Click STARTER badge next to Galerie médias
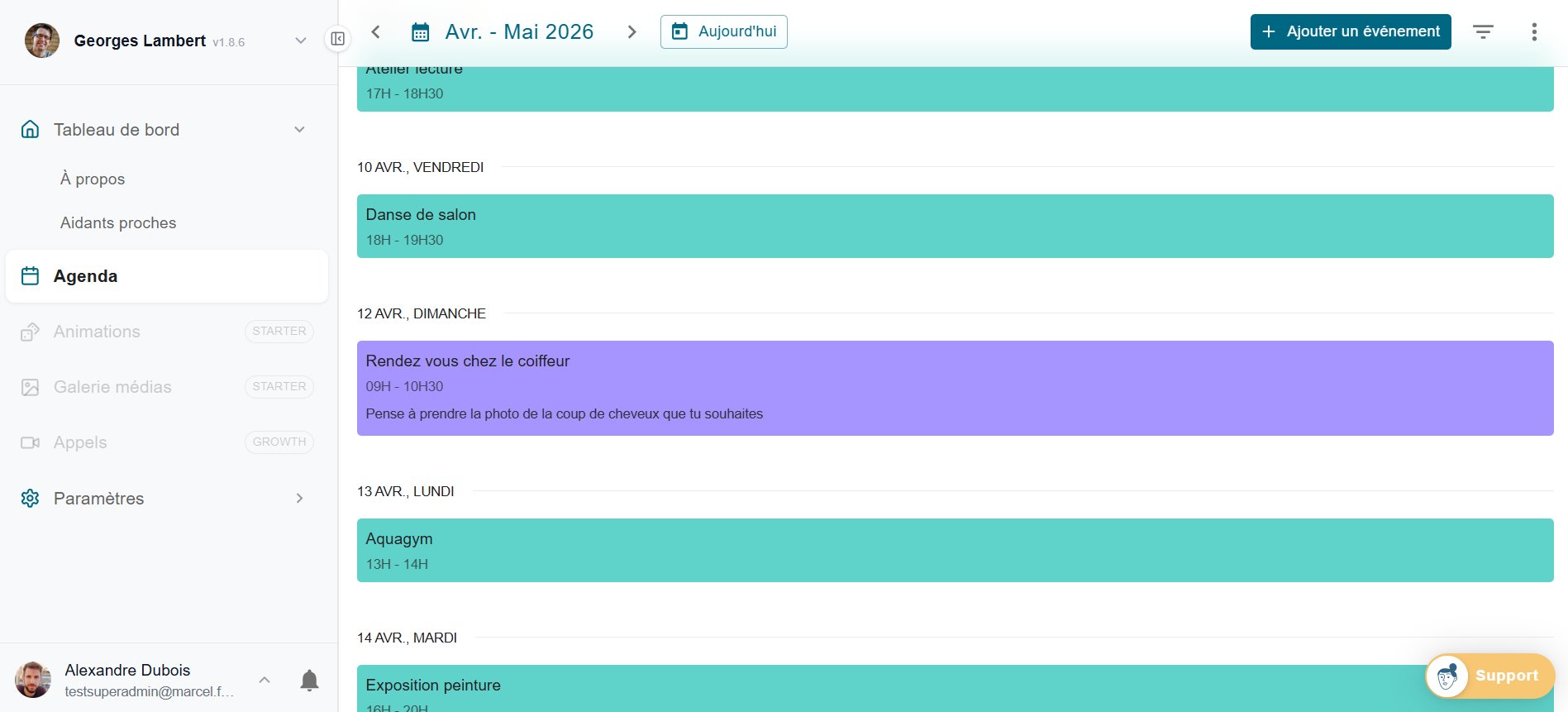Viewport: 1568px width, 712px height. click(279, 386)
